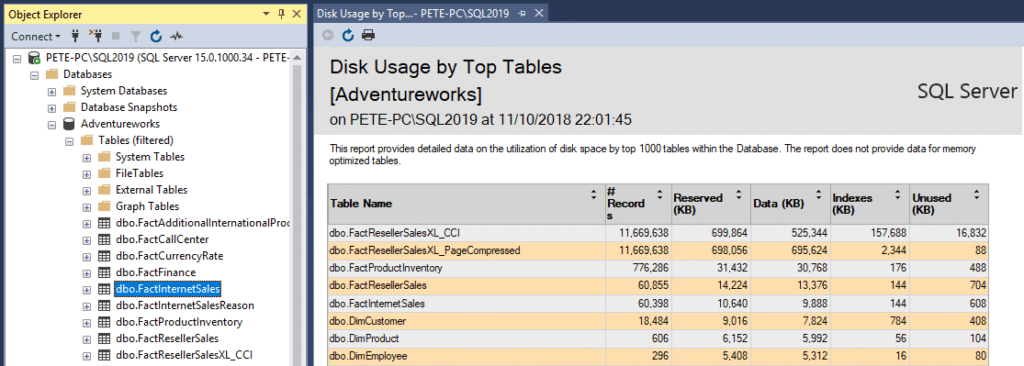1024x366 pixels.
Task: Click the Disk Usage by Top Tables heading
Action: 445,67
